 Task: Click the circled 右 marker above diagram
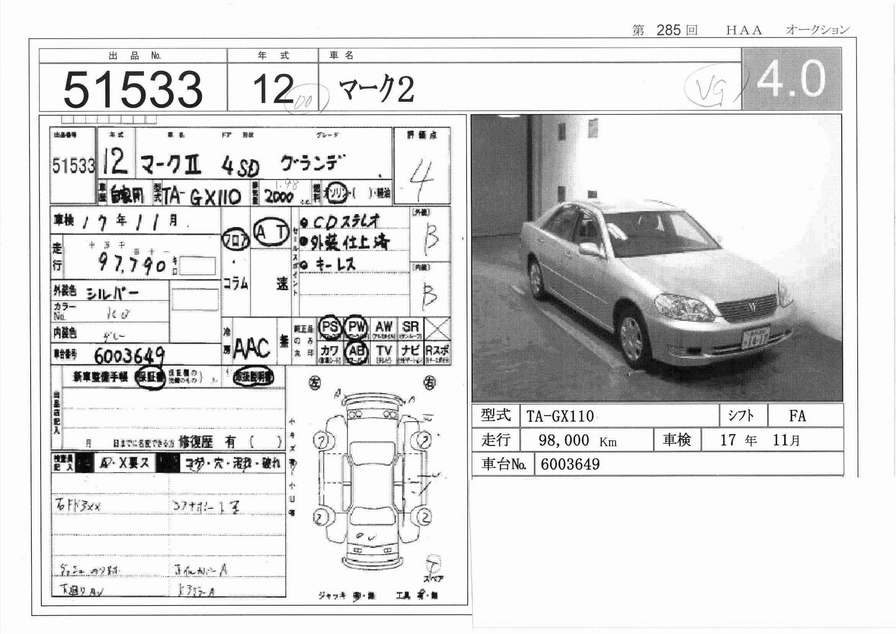[430, 382]
